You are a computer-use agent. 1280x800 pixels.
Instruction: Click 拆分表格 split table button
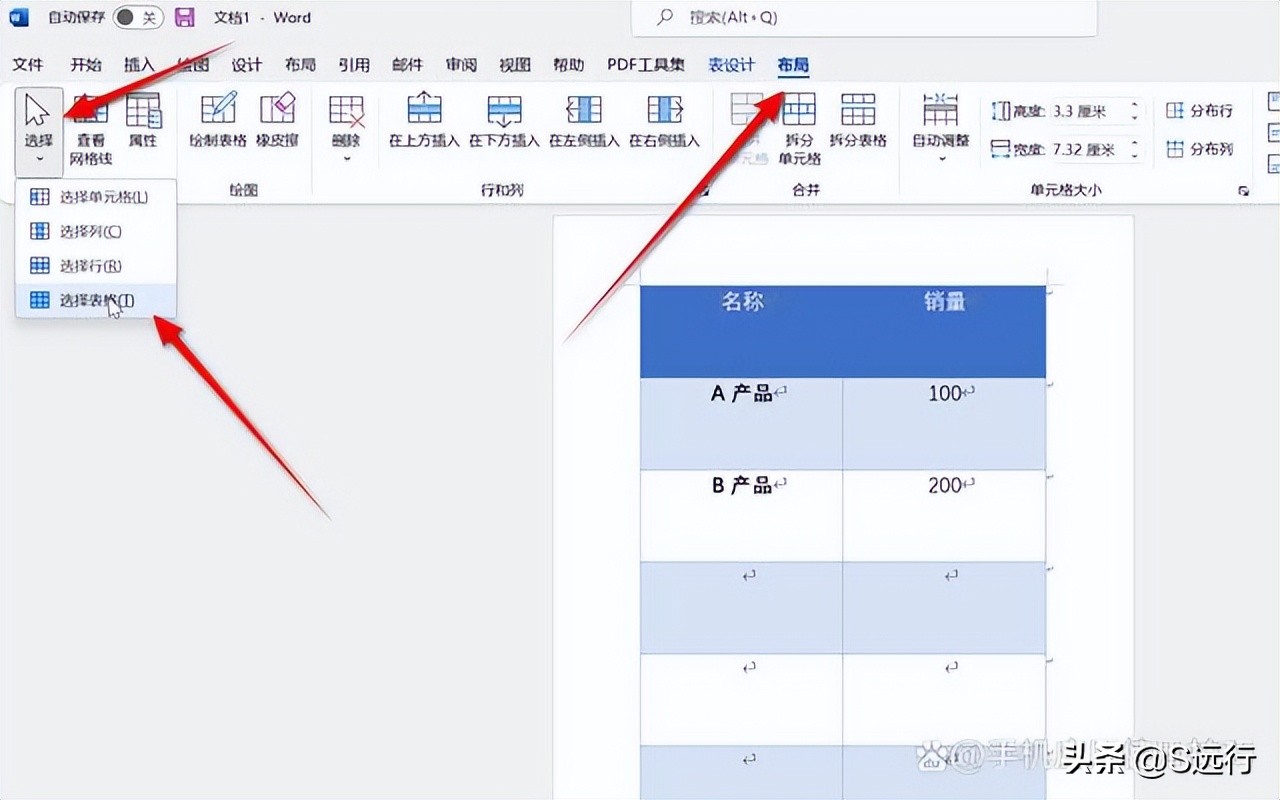(x=858, y=122)
